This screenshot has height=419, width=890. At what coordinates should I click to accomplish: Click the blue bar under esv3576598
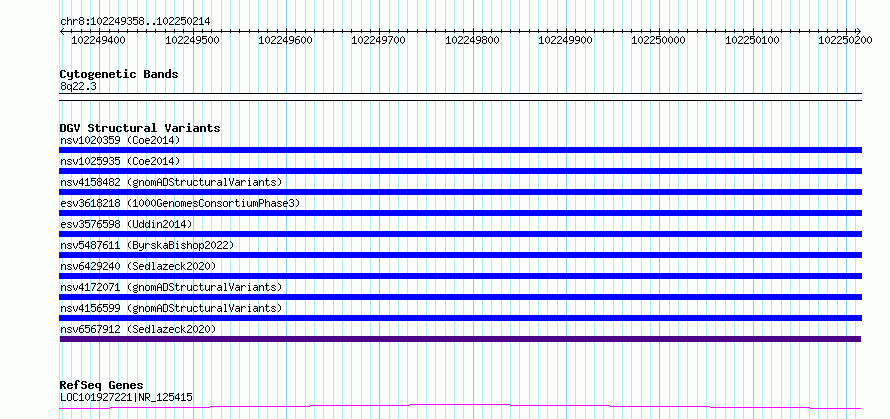[x=460, y=234]
